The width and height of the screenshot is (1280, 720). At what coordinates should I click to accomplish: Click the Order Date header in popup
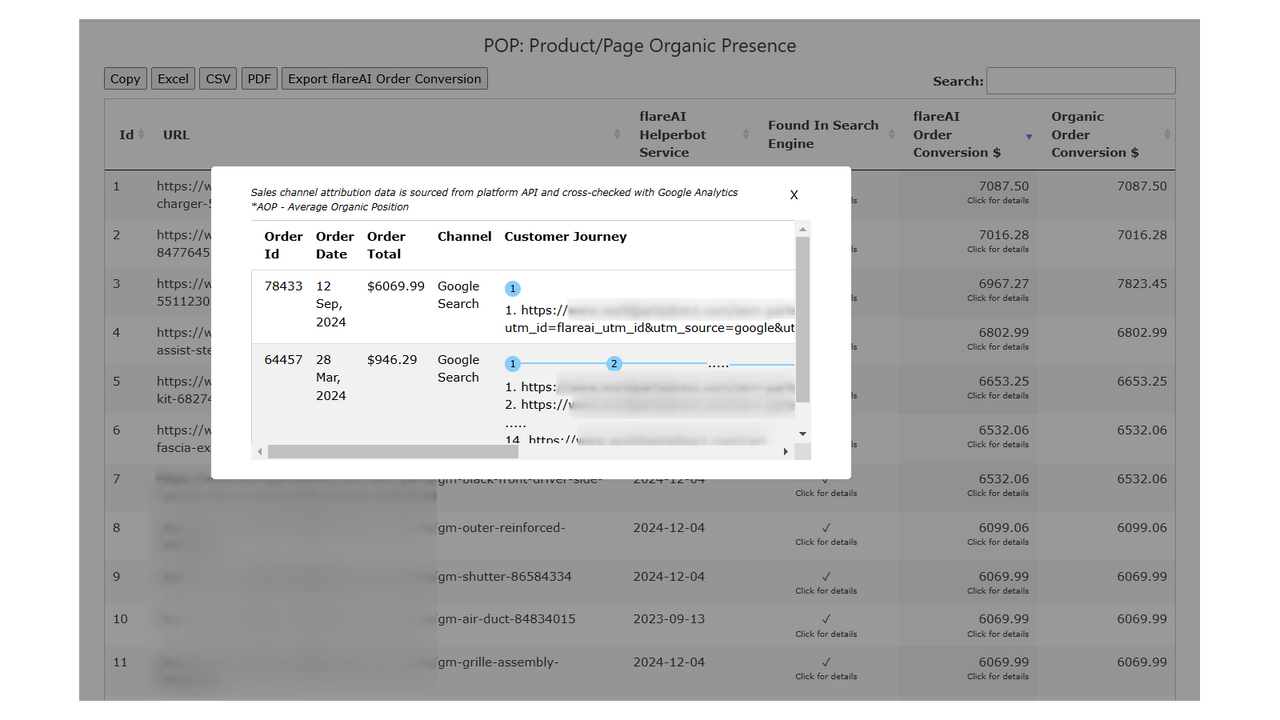(x=335, y=246)
